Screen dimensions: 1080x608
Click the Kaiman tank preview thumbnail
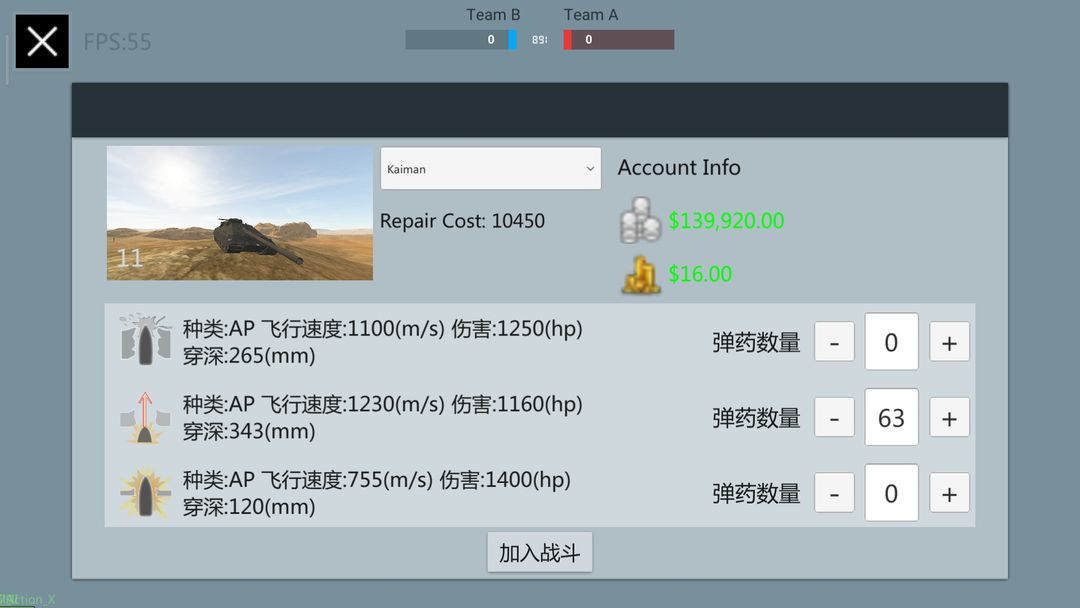pos(240,213)
